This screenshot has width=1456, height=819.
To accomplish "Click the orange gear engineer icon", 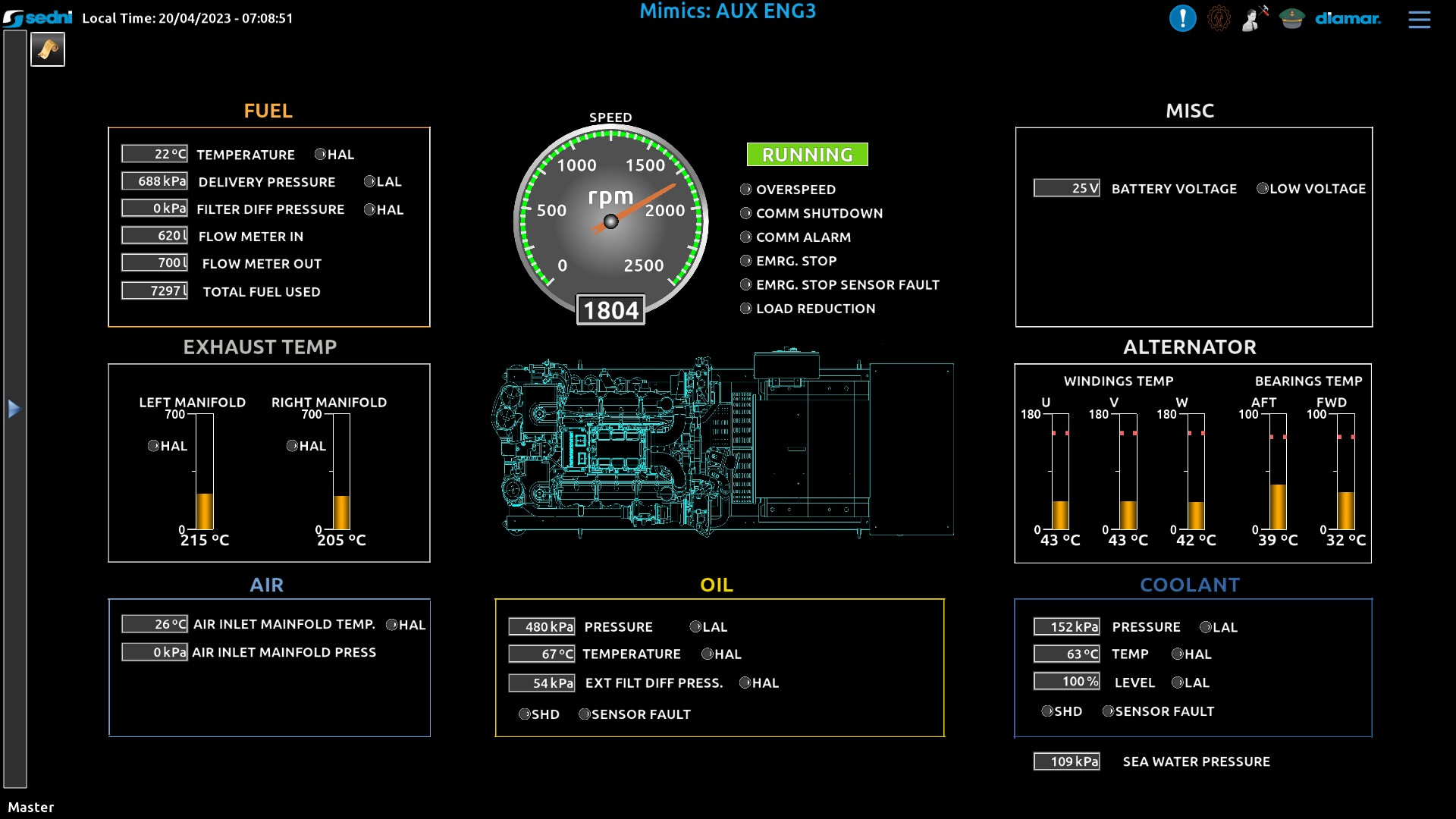I will (x=1219, y=18).
